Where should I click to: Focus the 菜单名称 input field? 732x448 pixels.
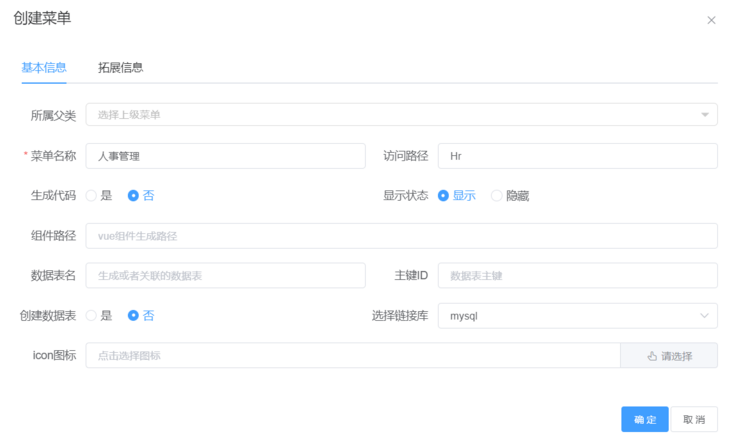225,156
